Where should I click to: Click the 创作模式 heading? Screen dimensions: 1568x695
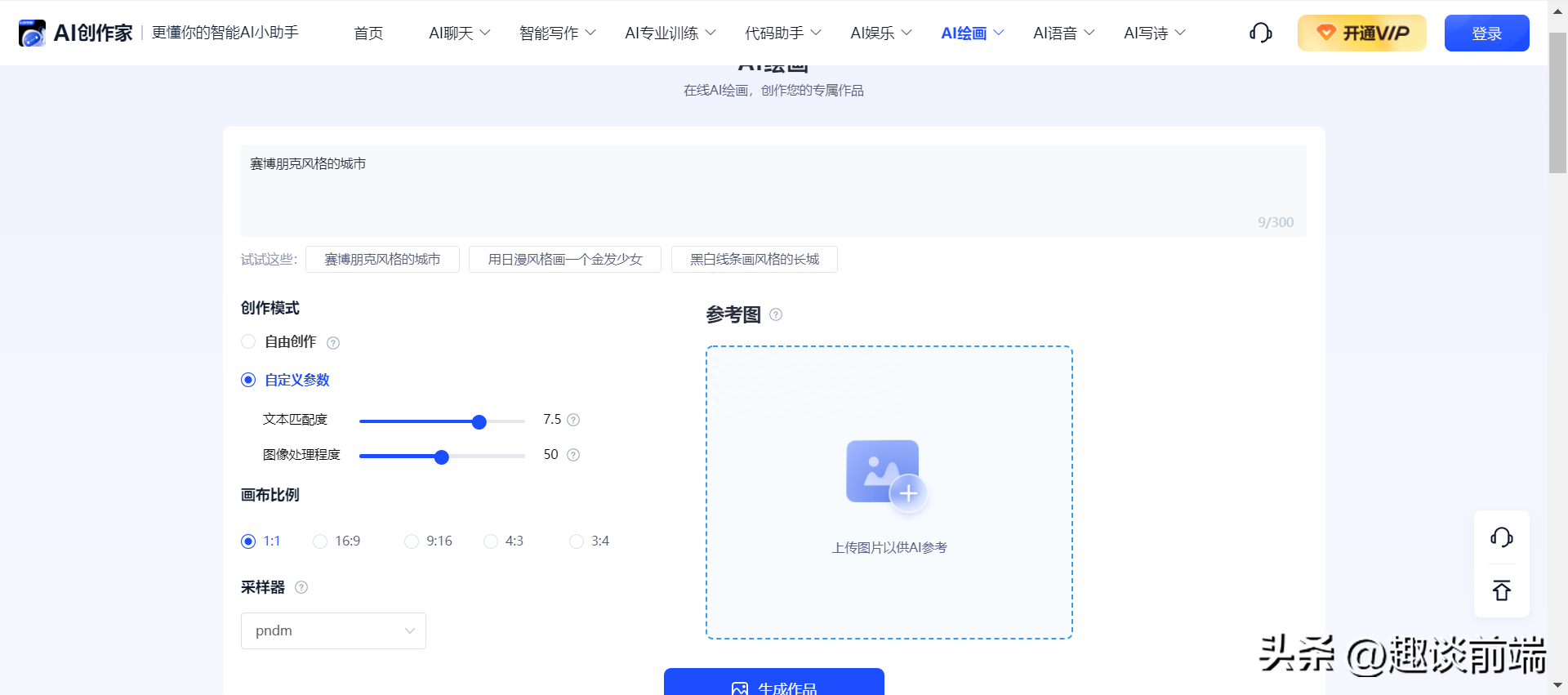coord(270,308)
